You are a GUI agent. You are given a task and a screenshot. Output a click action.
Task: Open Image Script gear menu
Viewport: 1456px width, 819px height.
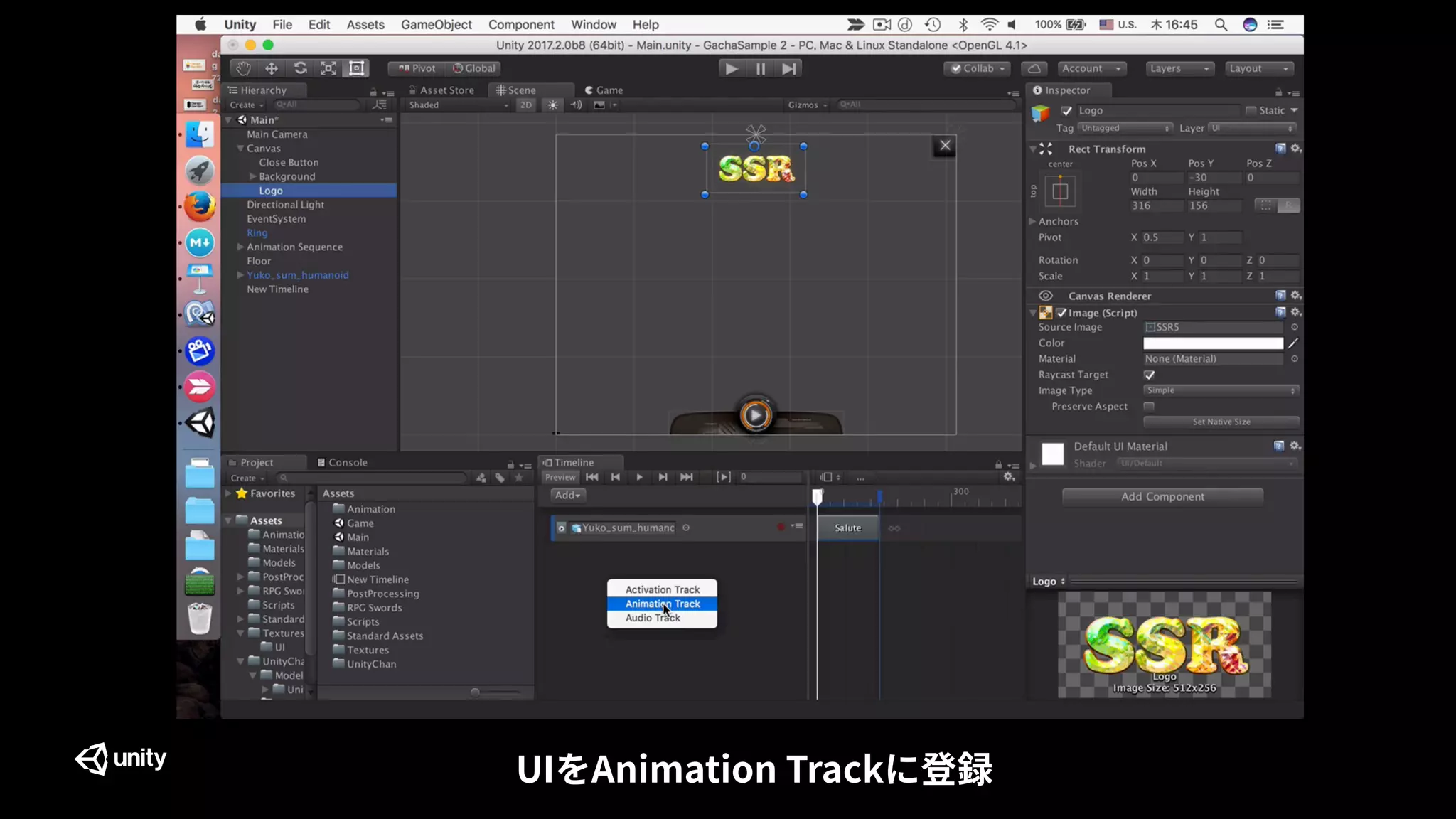pyautogui.click(x=1296, y=312)
